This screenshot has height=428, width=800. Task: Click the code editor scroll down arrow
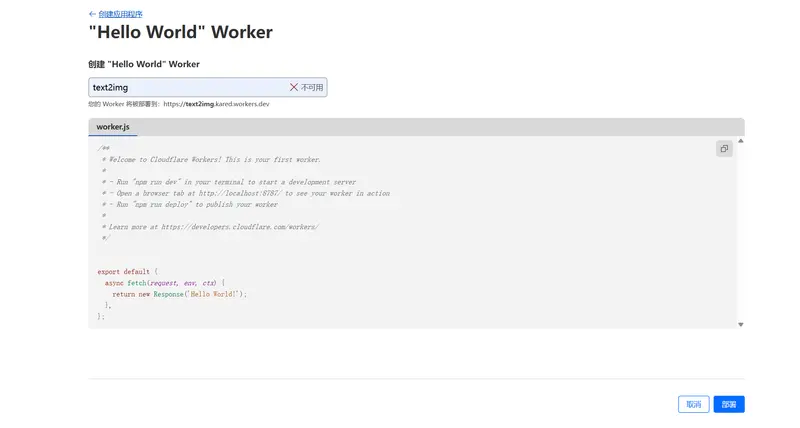point(741,324)
